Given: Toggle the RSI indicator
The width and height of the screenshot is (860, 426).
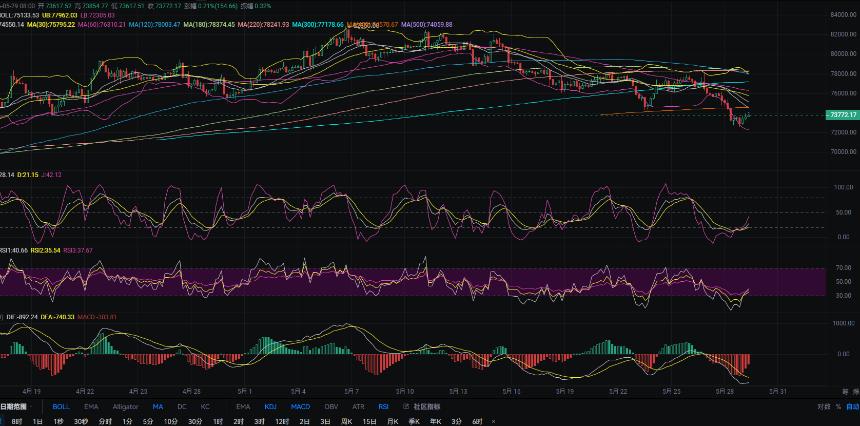Looking at the screenshot, I should [x=383, y=407].
